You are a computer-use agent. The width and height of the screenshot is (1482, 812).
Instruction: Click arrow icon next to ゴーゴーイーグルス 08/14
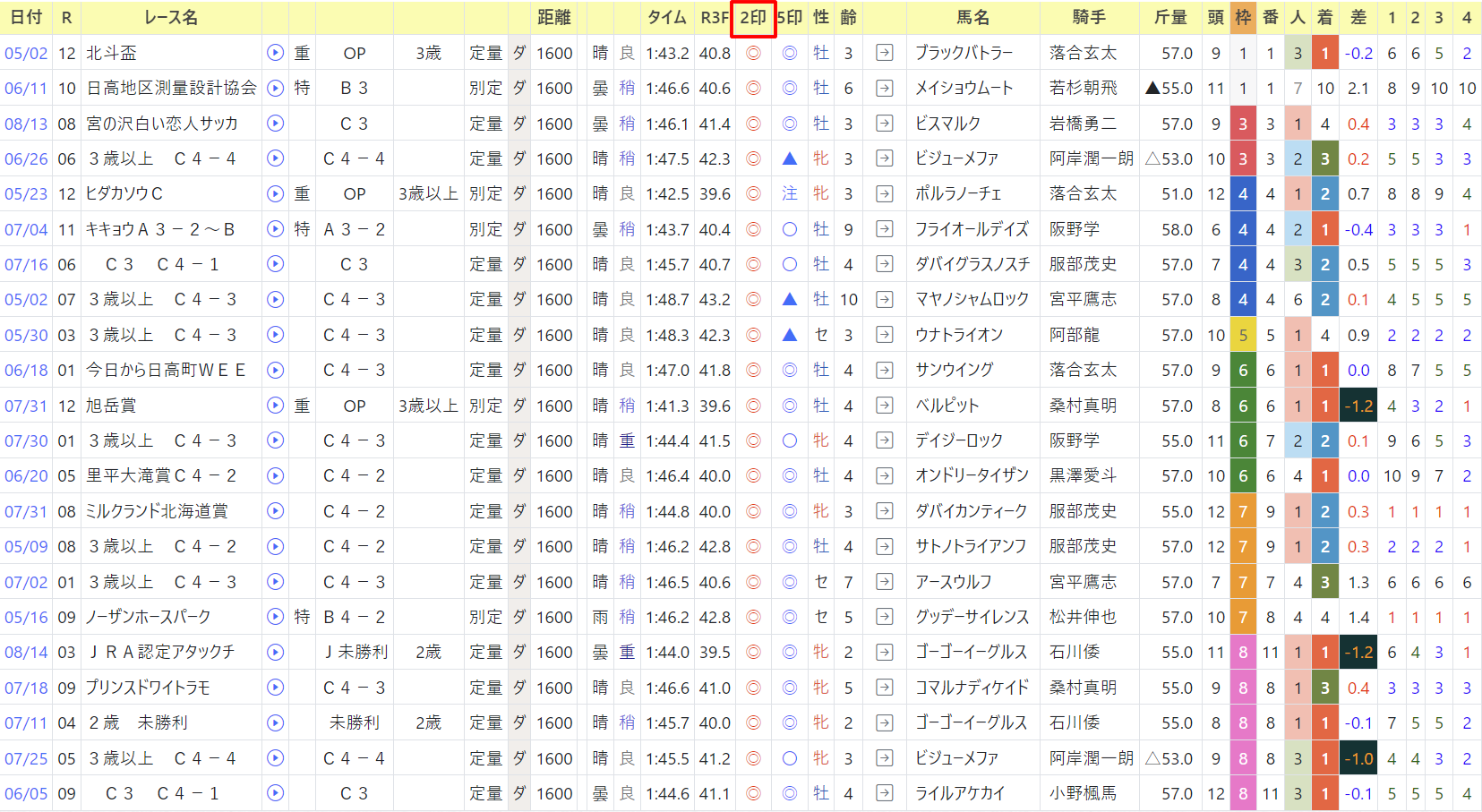[x=884, y=652]
